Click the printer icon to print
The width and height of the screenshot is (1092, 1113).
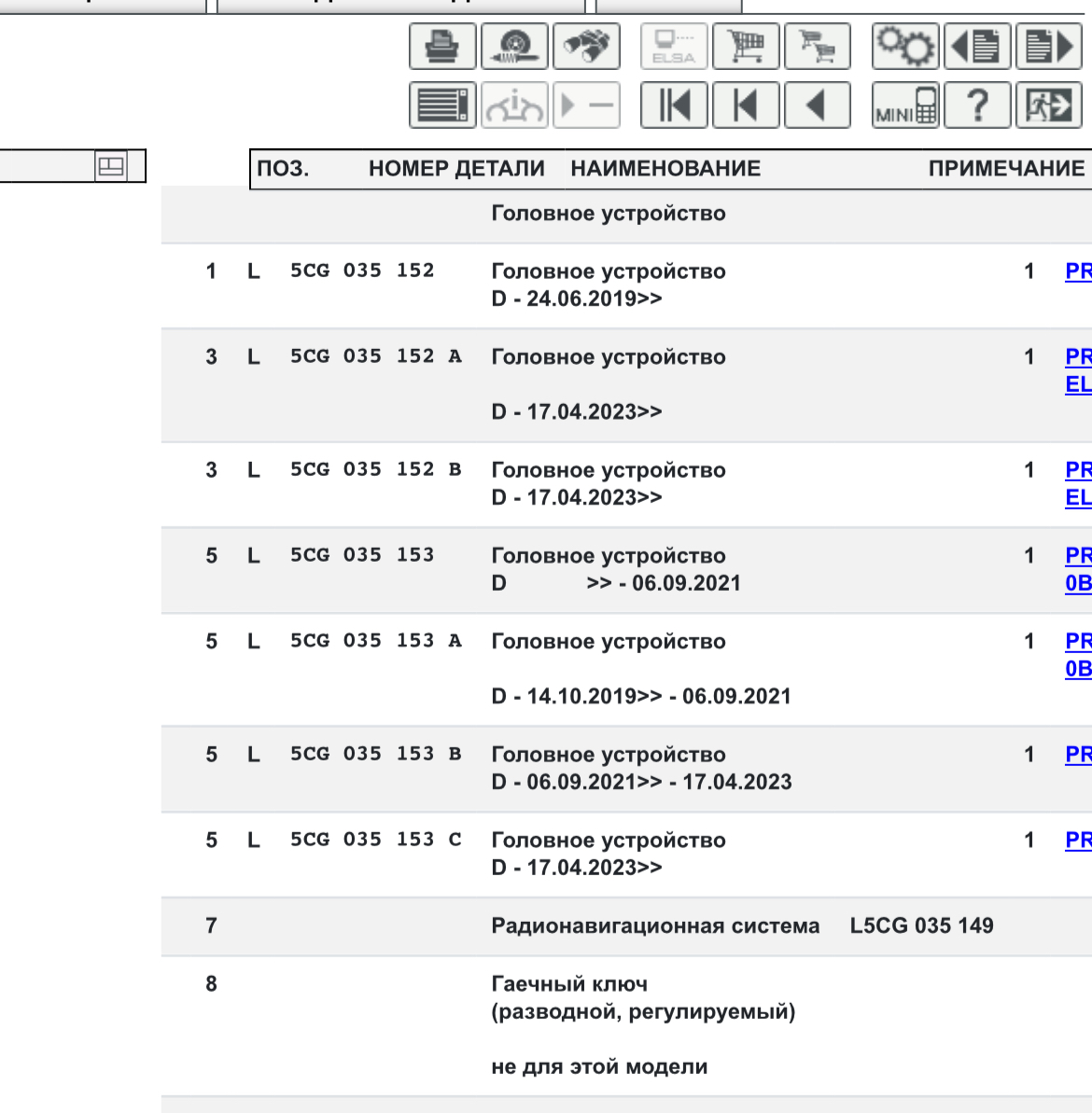tap(442, 46)
